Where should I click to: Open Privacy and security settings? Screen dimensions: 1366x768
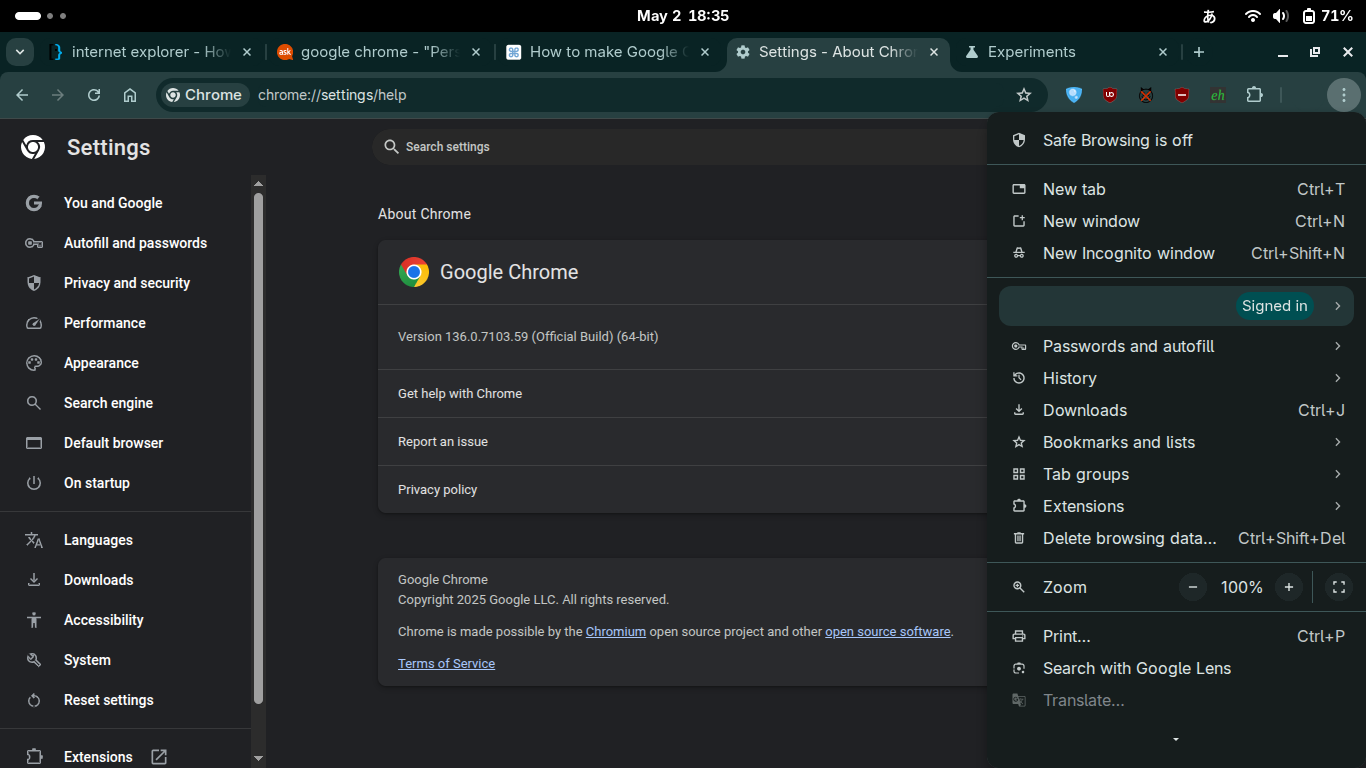(127, 283)
